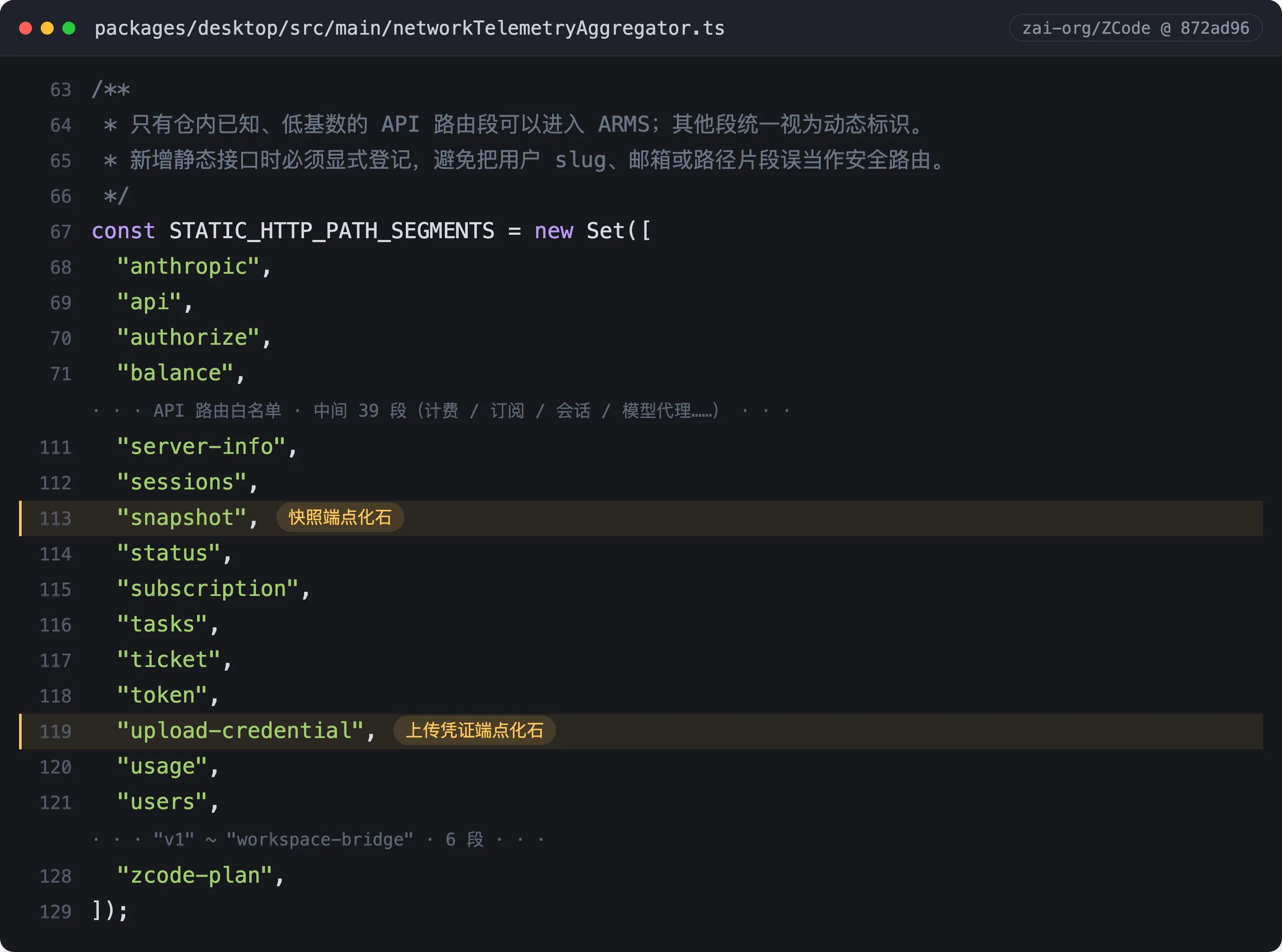Select line number 128

click(x=55, y=877)
